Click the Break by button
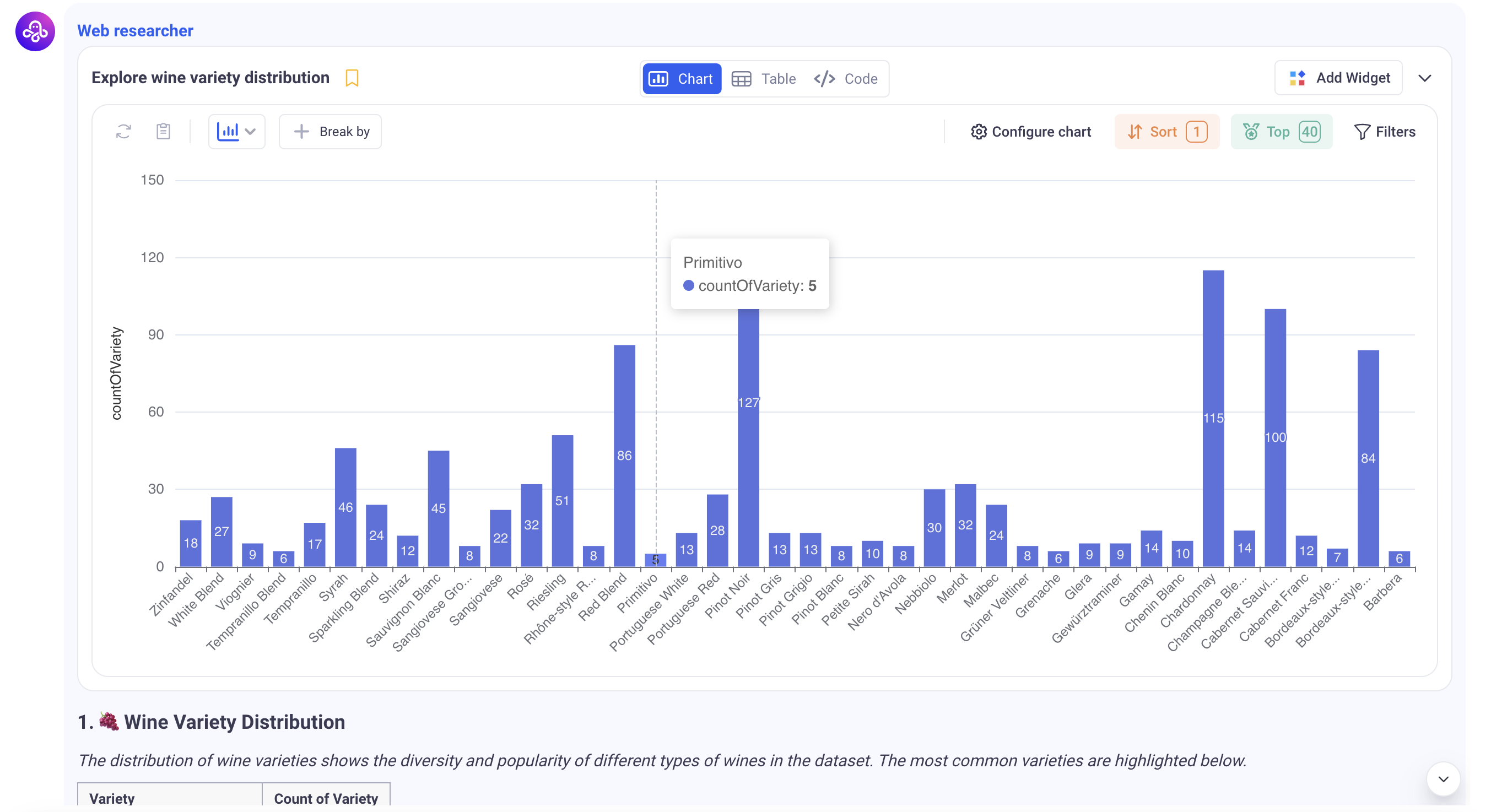This screenshot has width=1491, height=812. coord(331,131)
